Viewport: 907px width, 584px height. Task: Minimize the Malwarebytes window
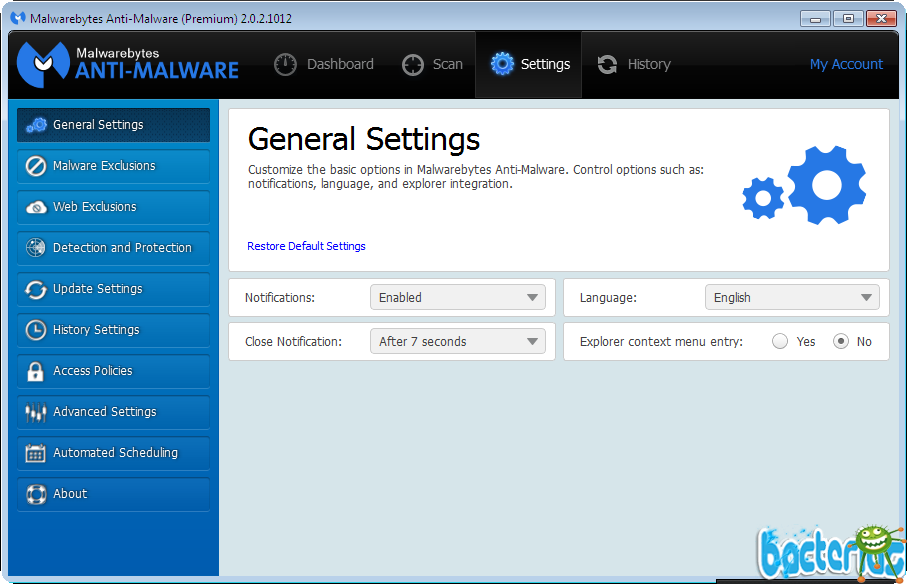(x=815, y=19)
